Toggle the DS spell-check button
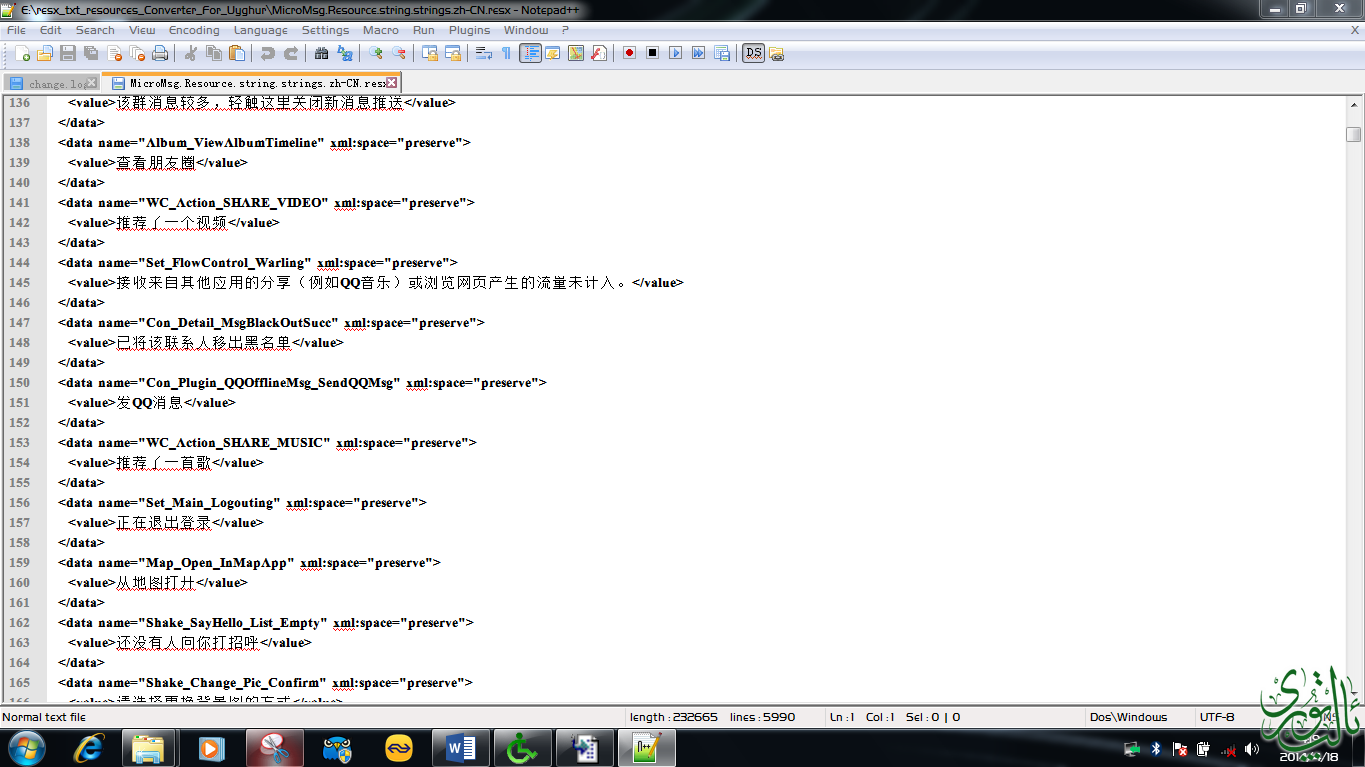The image size is (1365, 767). point(753,53)
